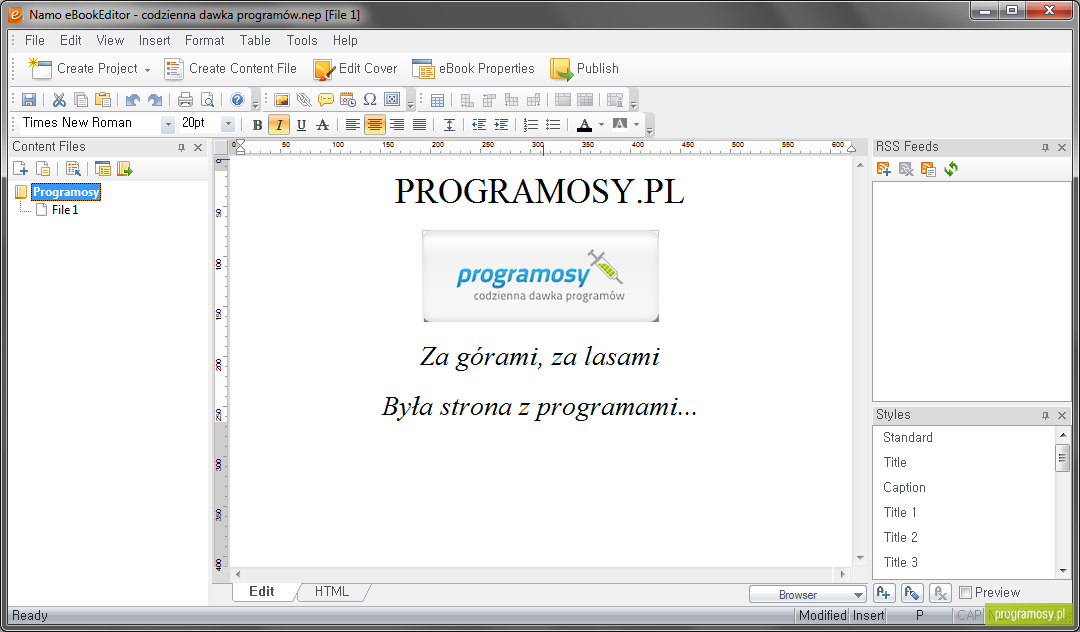Click the line spacing icon
This screenshot has width=1080, height=632.
coord(449,125)
